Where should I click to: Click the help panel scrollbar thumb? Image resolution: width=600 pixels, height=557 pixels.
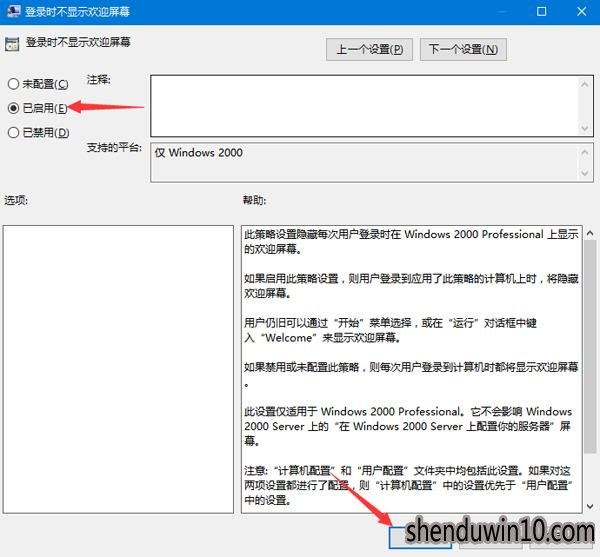[x=590, y=347]
